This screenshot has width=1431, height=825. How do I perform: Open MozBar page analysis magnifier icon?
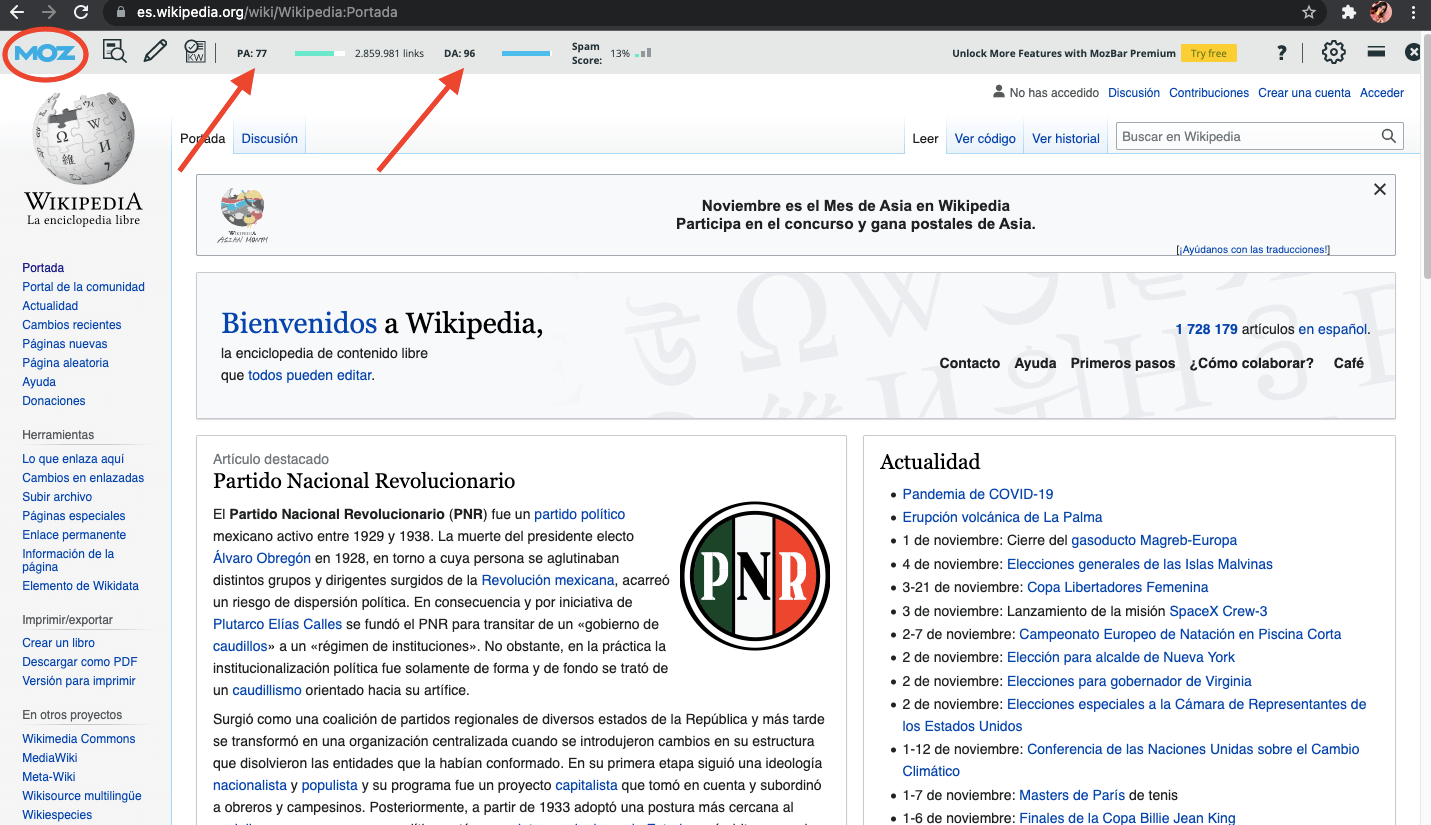pos(115,53)
